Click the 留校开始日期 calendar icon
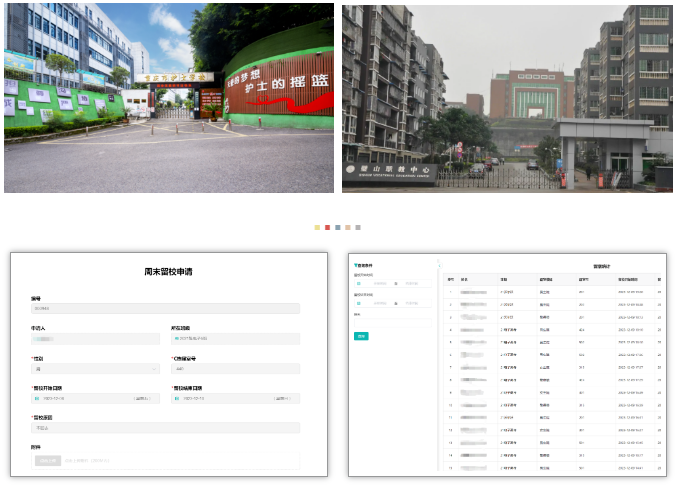This screenshot has width=680, height=497. (37, 398)
